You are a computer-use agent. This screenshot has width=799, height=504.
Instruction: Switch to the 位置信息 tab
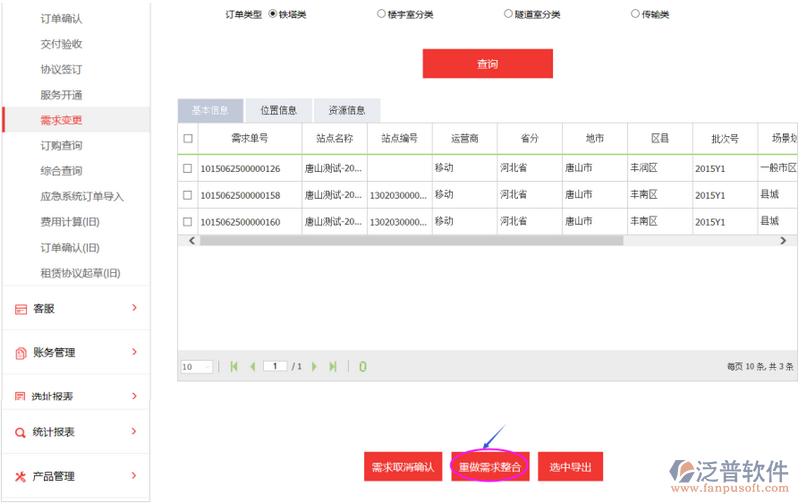click(x=278, y=111)
